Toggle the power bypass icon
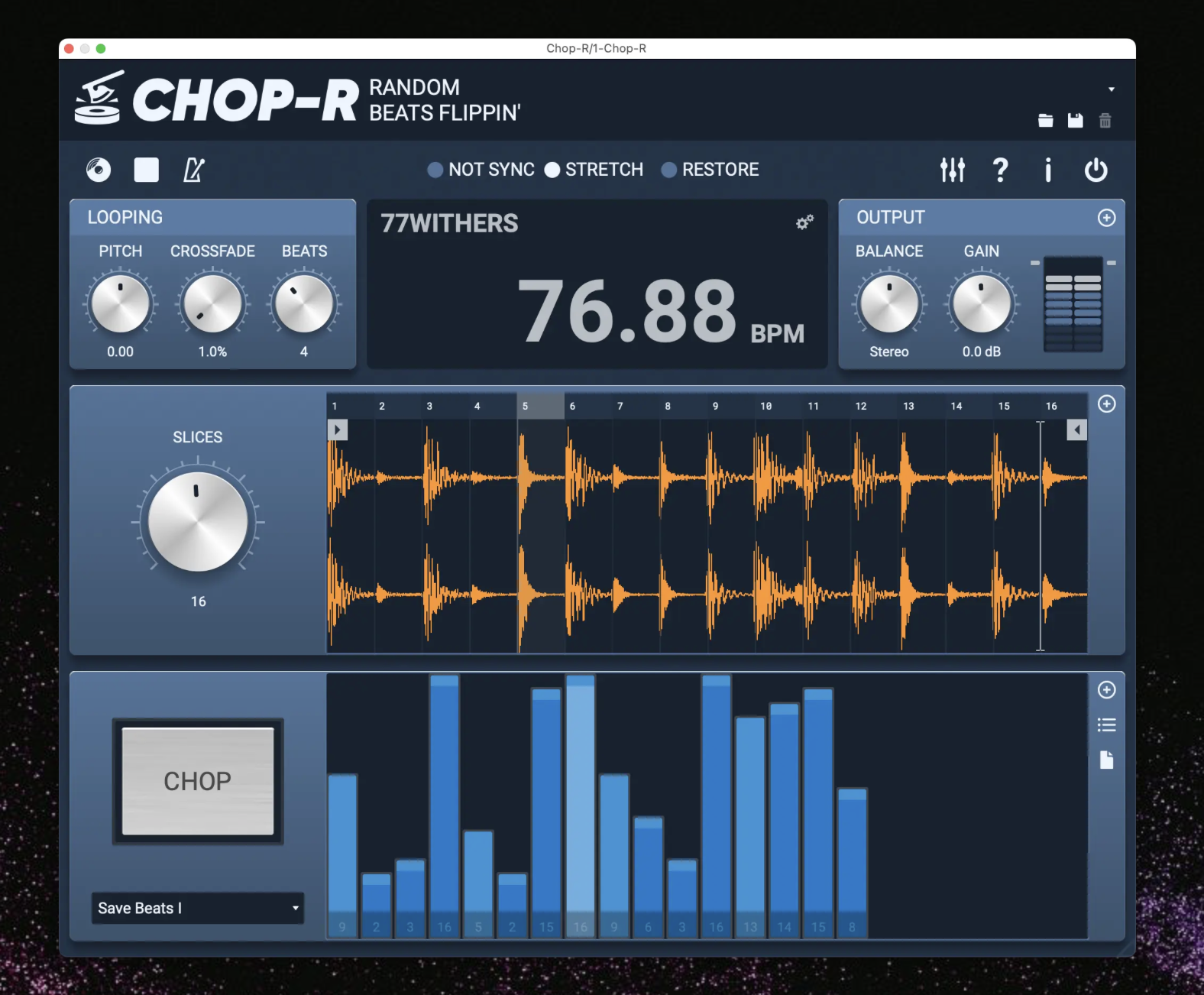The height and width of the screenshot is (995, 1204). tap(1096, 170)
